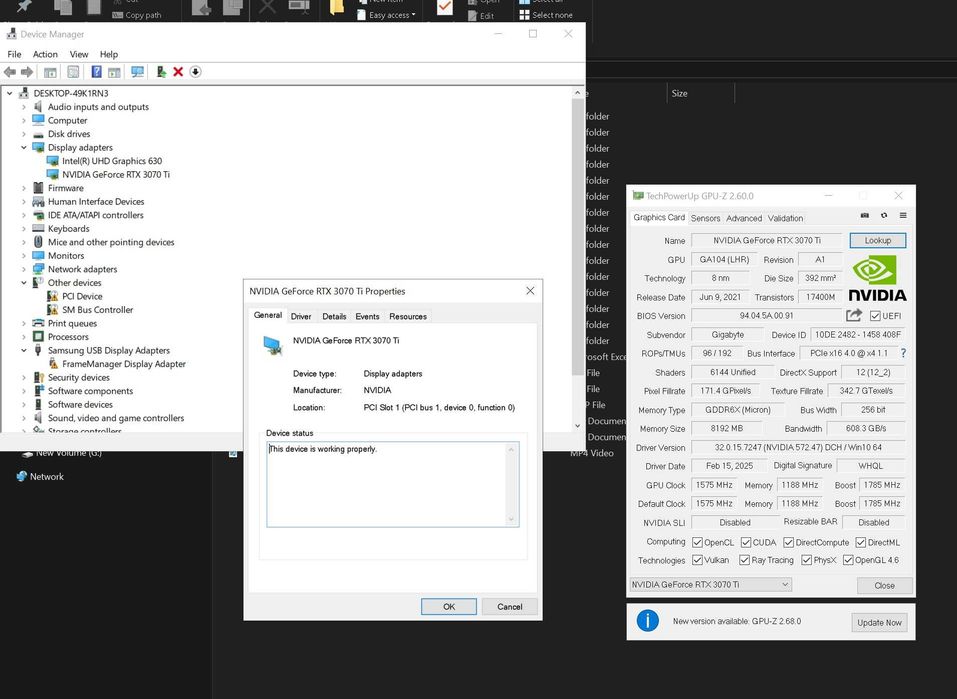
Task: Click the Bus Interface question mark
Action: point(904,353)
